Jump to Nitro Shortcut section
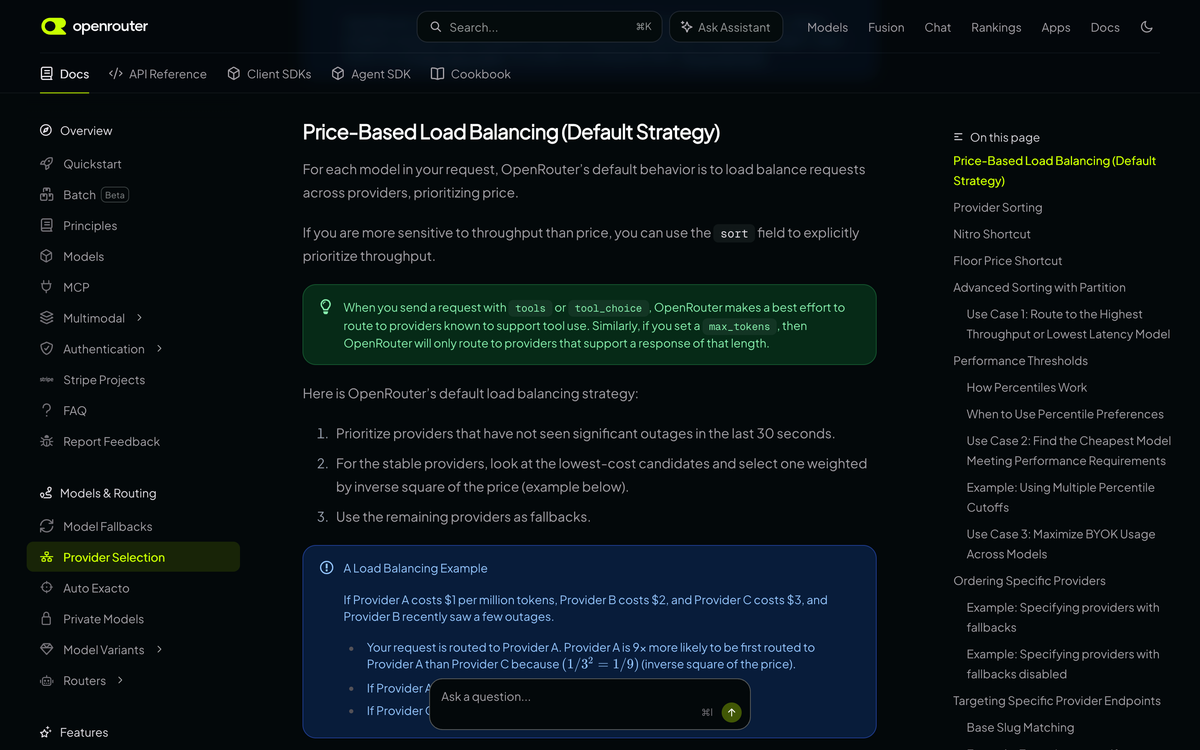 [x=992, y=234]
